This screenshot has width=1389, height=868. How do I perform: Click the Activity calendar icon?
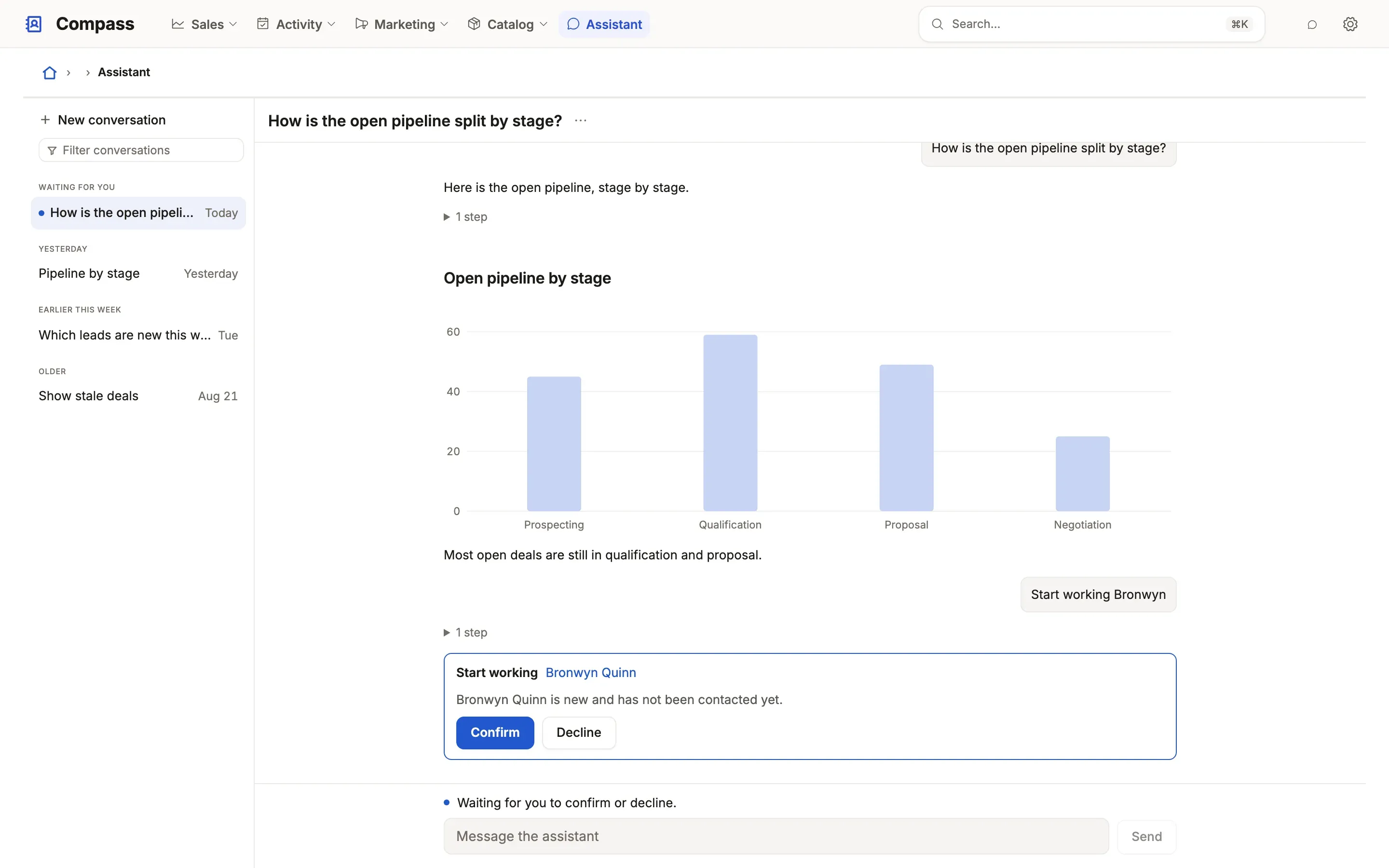click(x=263, y=24)
